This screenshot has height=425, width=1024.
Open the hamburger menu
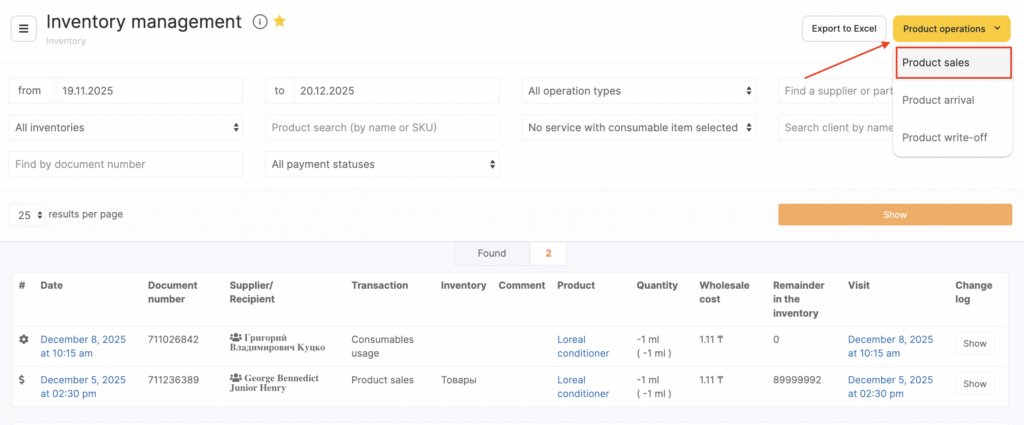(24, 28)
